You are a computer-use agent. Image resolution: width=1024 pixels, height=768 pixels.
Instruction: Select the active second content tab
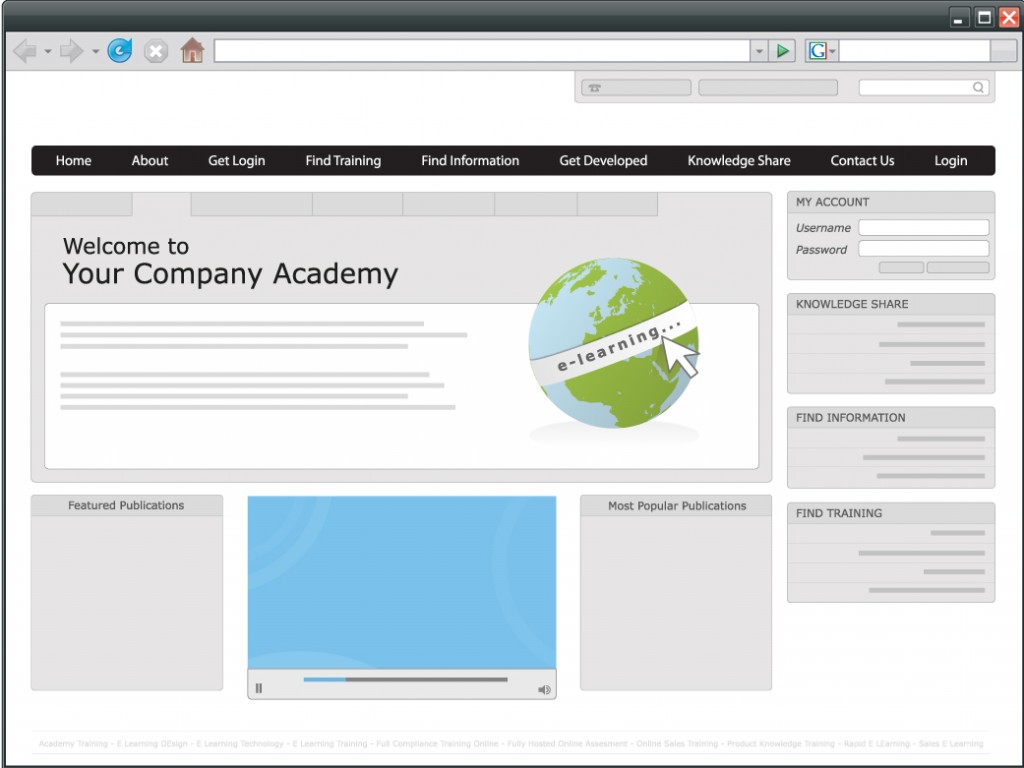point(161,204)
